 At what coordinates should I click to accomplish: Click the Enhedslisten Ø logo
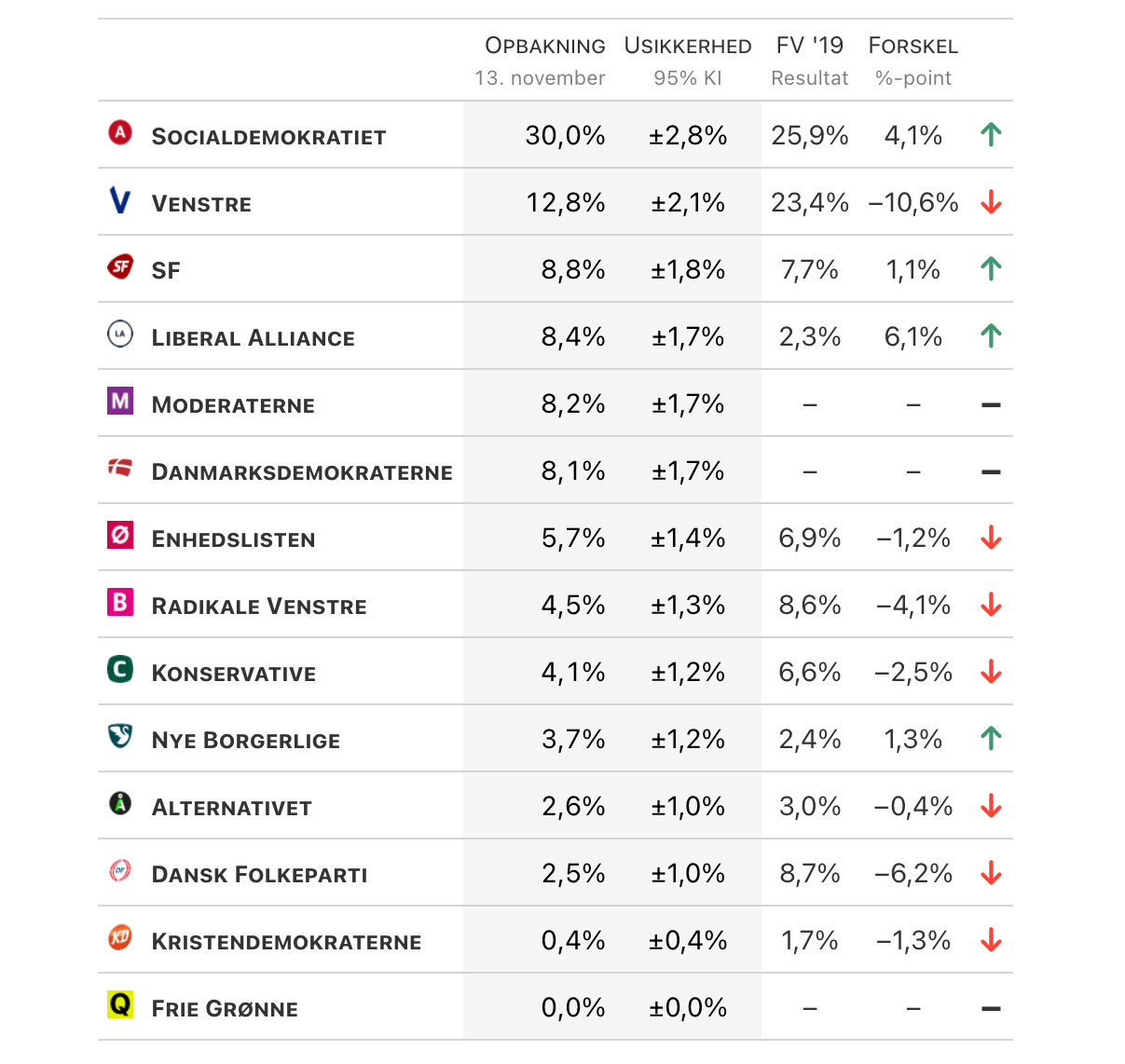click(x=120, y=535)
